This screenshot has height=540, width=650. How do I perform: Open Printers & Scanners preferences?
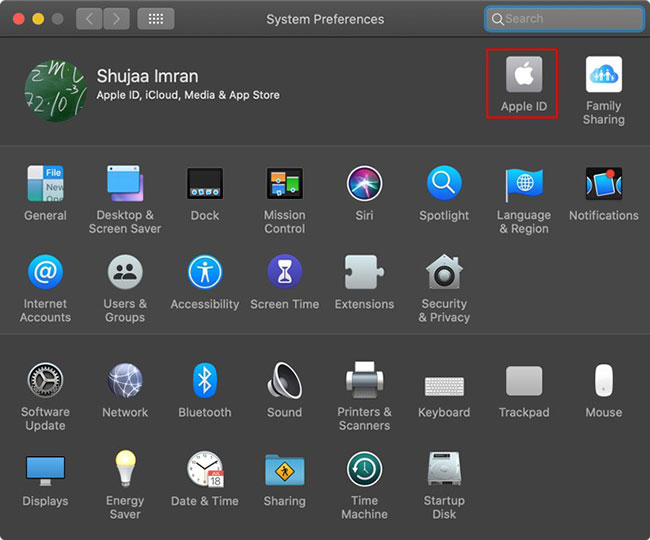(364, 381)
